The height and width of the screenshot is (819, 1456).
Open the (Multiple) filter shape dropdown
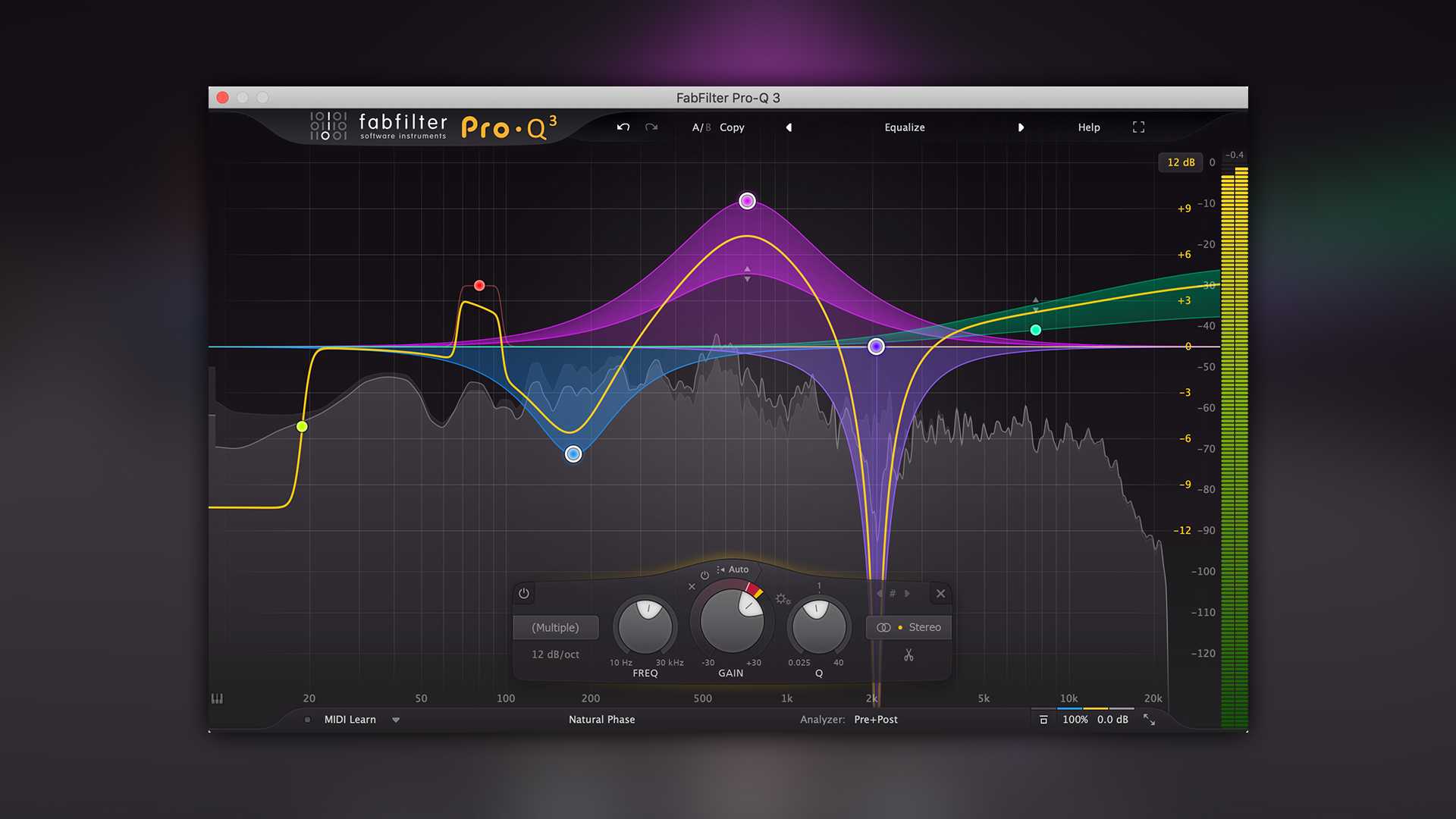pos(555,628)
